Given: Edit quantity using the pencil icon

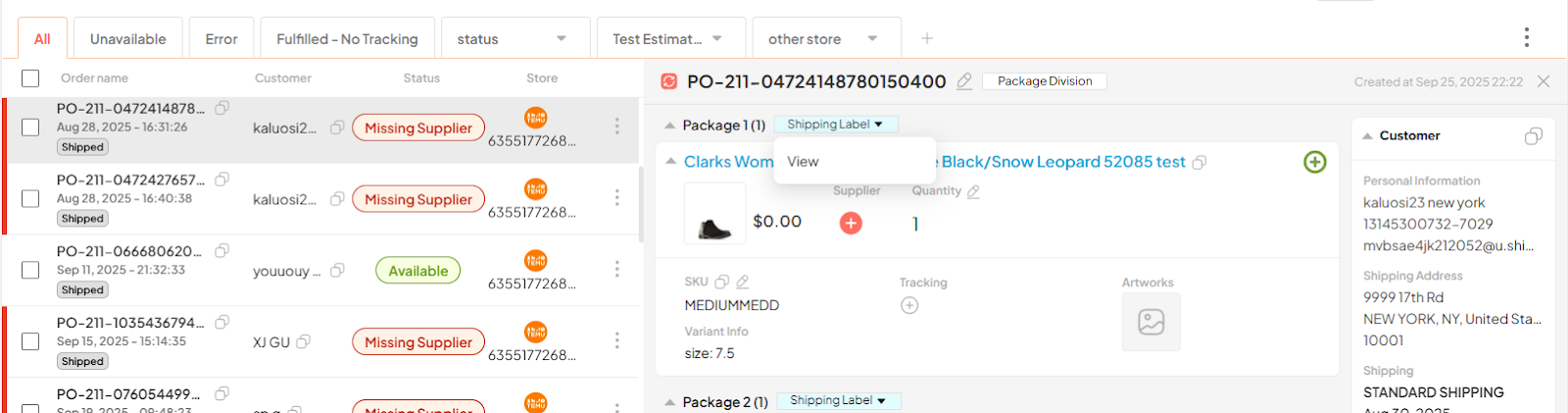Looking at the screenshot, I should pyautogui.click(x=973, y=191).
